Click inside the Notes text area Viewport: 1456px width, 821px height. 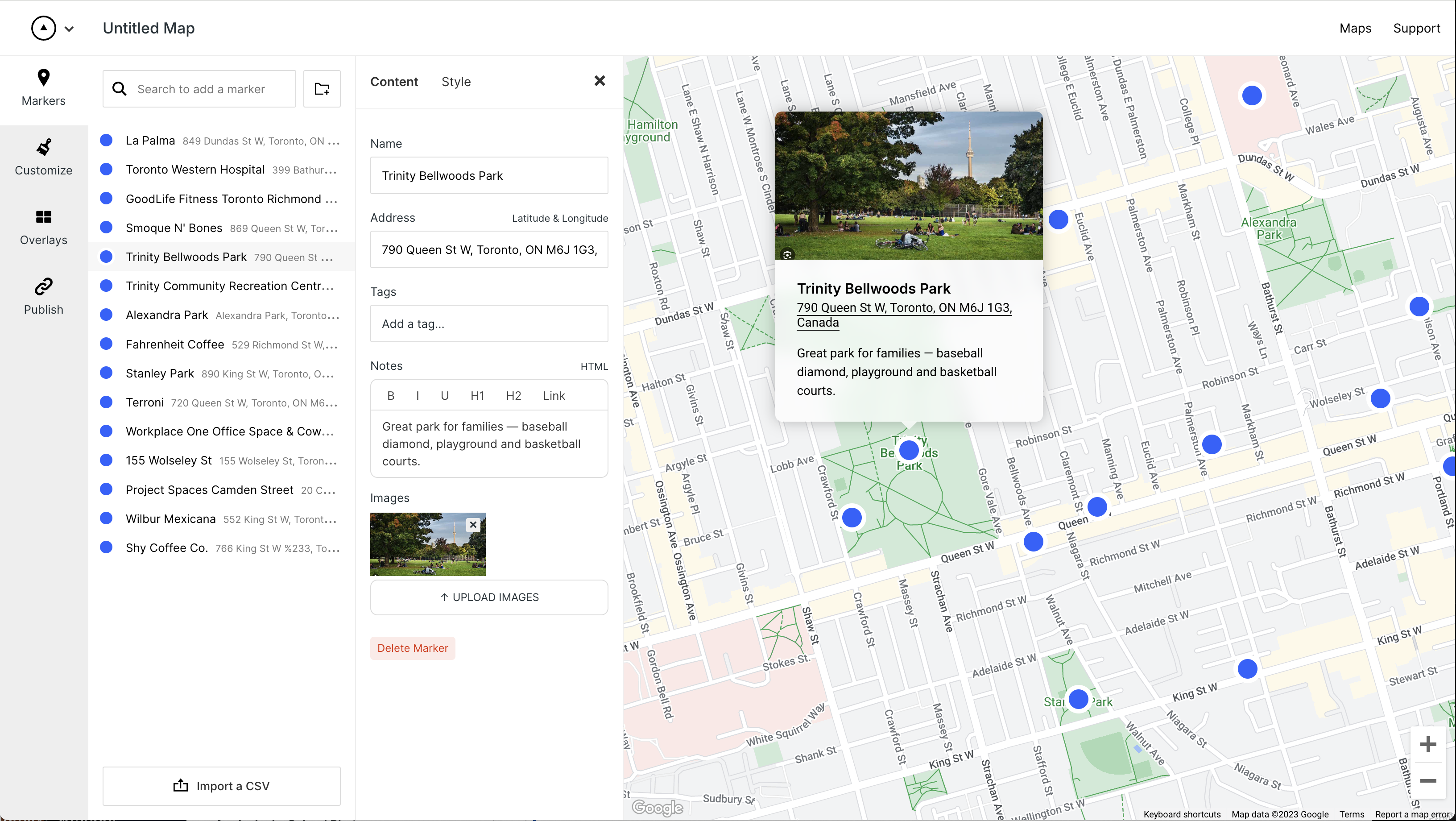489,444
